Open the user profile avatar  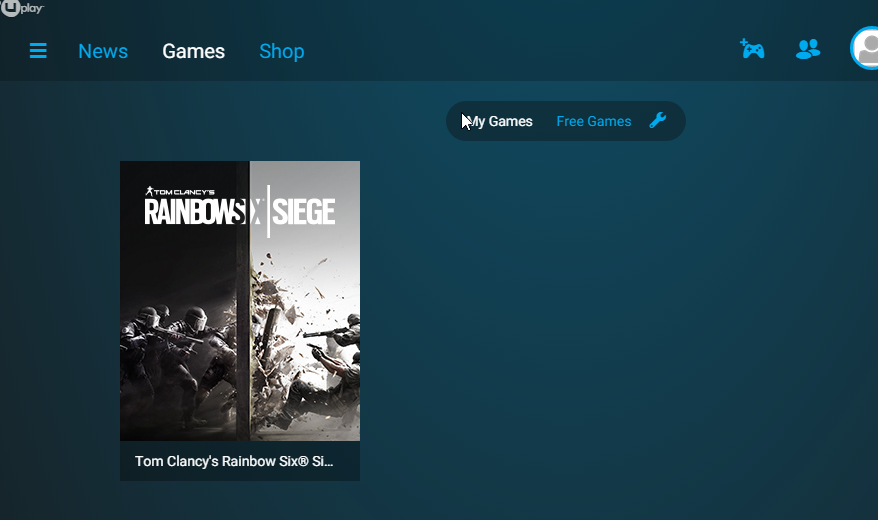864,48
